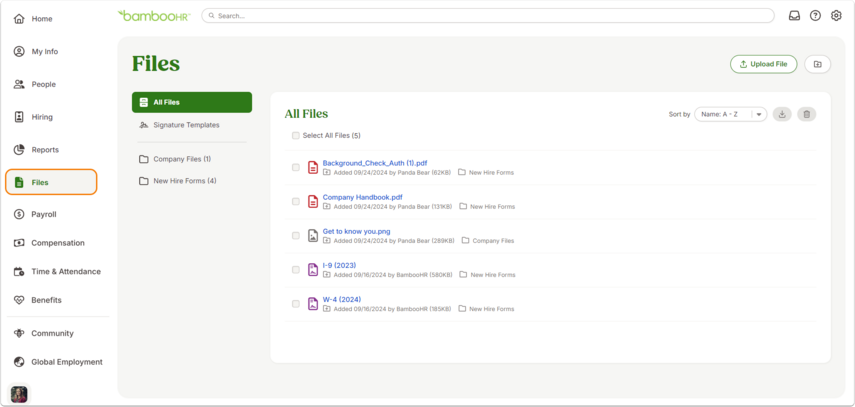Click New Hire Forms label beside Background_Check_Auth
Viewport: 855px width, 407px height.
(x=491, y=172)
